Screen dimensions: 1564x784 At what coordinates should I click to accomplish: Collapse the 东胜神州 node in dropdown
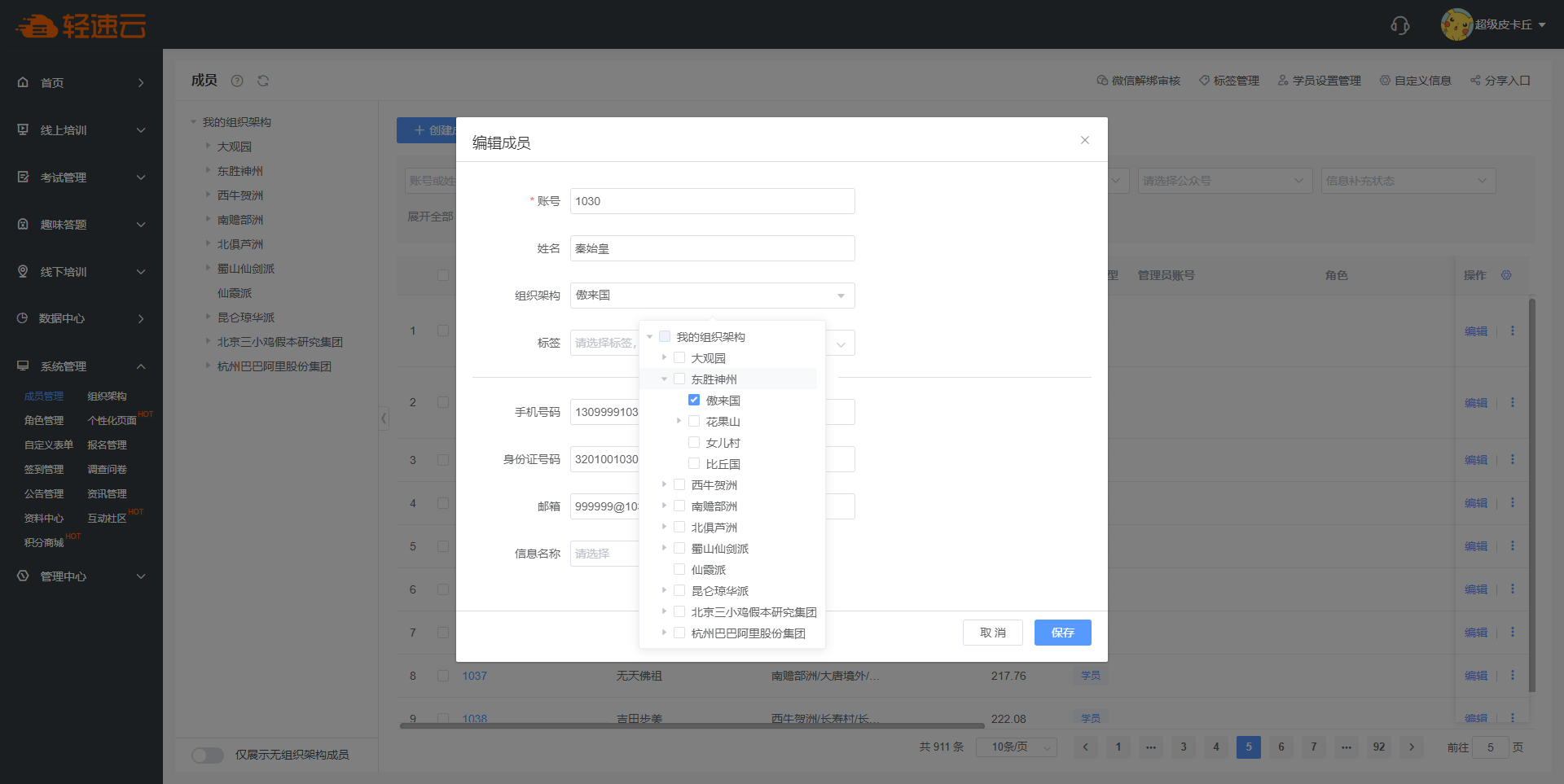pyautogui.click(x=664, y=379)
